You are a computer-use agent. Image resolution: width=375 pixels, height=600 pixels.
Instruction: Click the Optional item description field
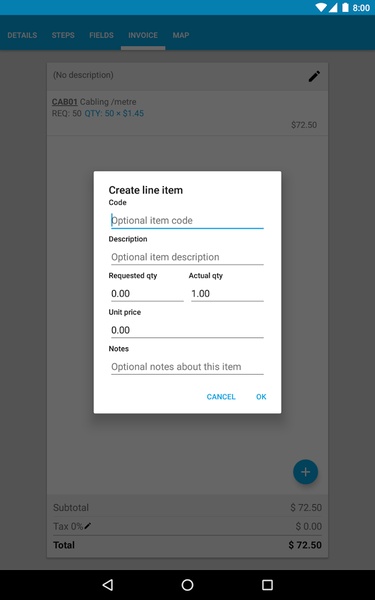[x=187, y=257]
